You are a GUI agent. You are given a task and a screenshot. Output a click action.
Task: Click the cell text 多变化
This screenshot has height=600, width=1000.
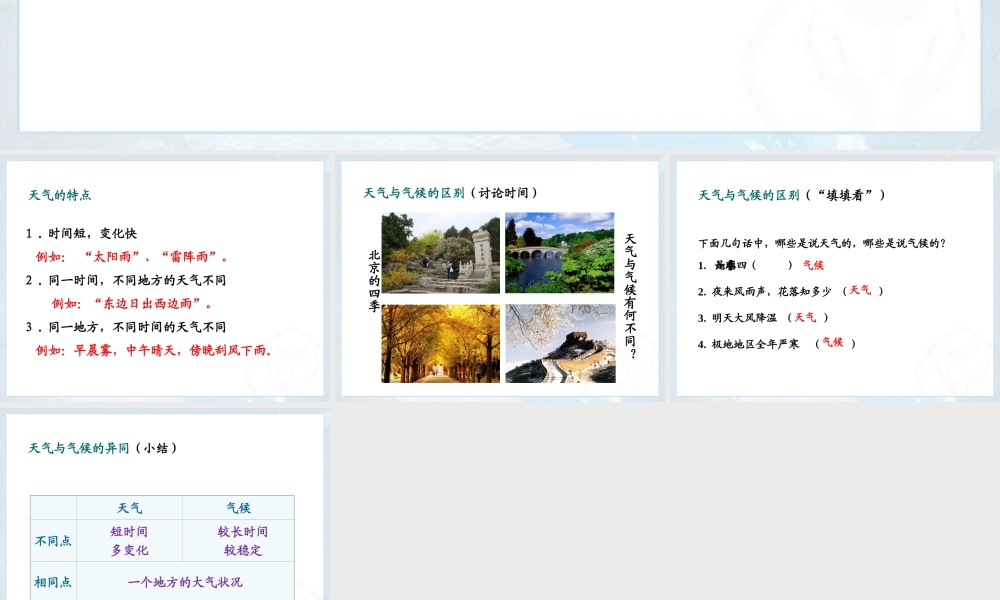click(x=129, y=550)
